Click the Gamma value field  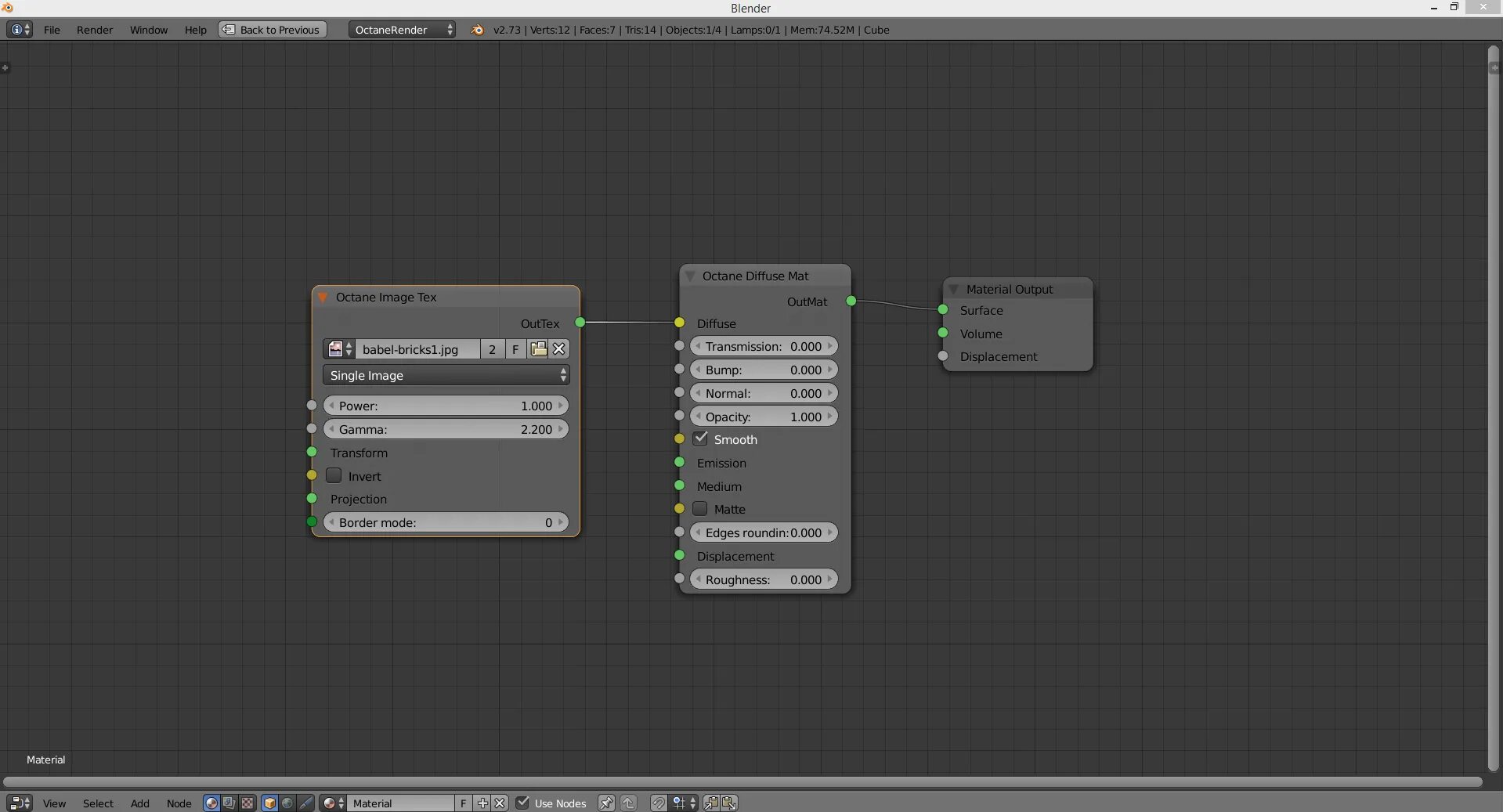446,429
